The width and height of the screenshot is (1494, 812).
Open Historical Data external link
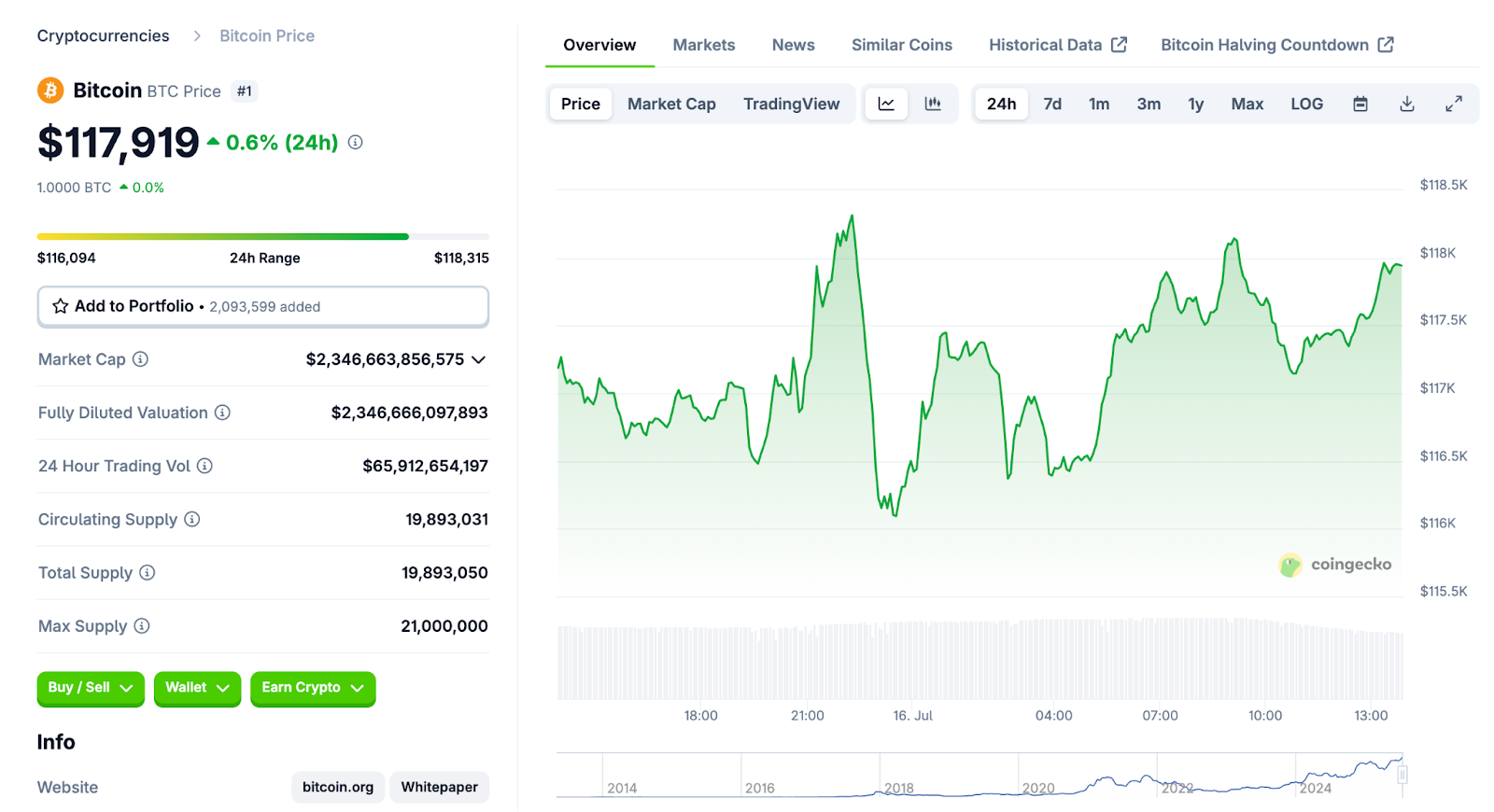(1058, 45)
